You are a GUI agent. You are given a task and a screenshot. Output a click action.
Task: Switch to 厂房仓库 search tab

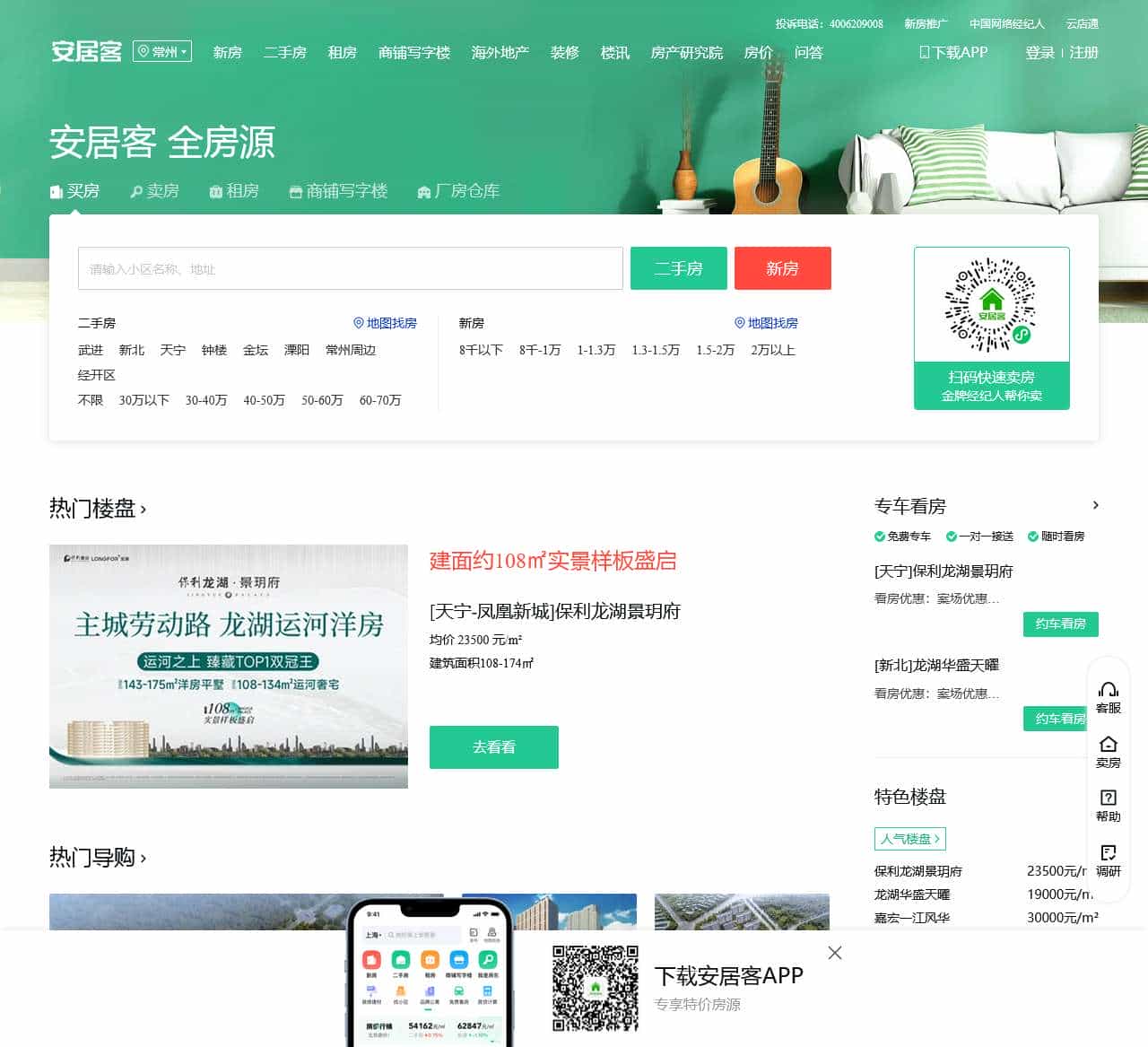pos(458,191)
